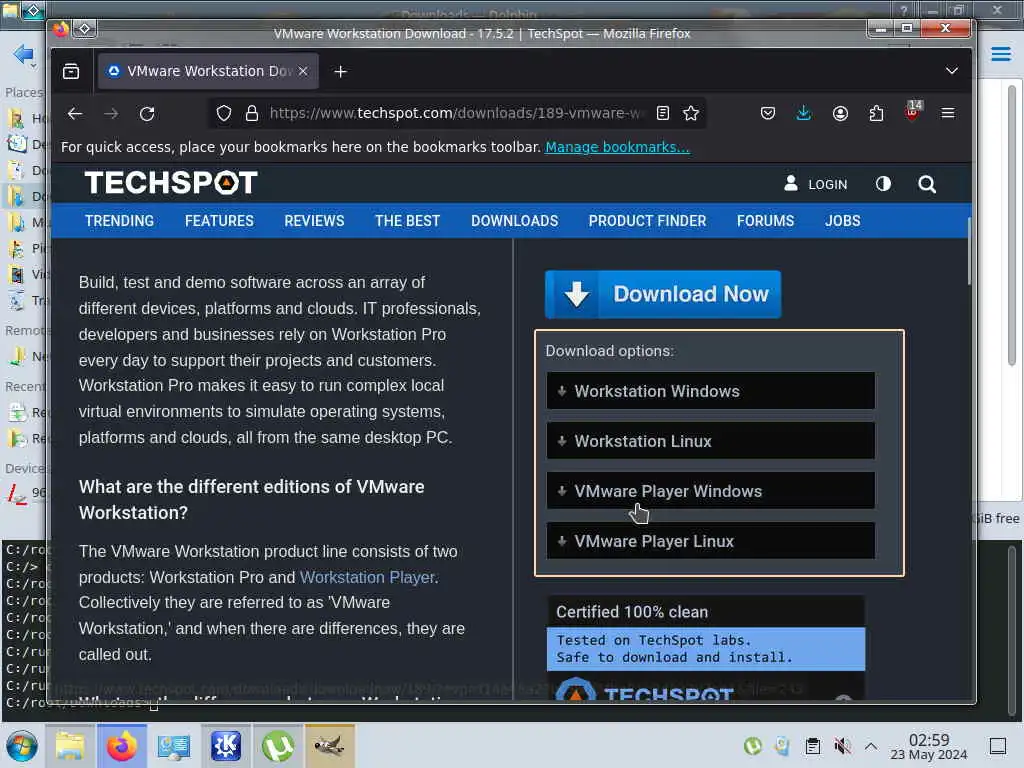Go back with the Firefox back arrow
Viewport: 1024px width, 768px height.
click(x=75, y=114)
